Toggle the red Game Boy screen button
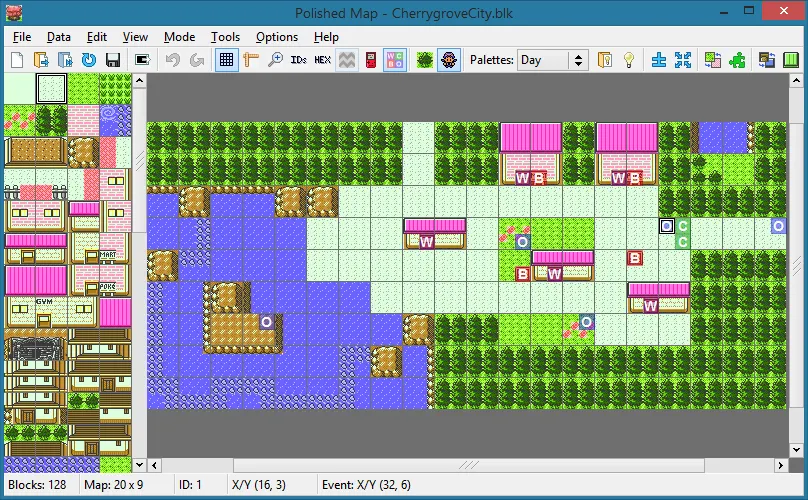This screenshot has width=808, height=500. click(371, 60)
